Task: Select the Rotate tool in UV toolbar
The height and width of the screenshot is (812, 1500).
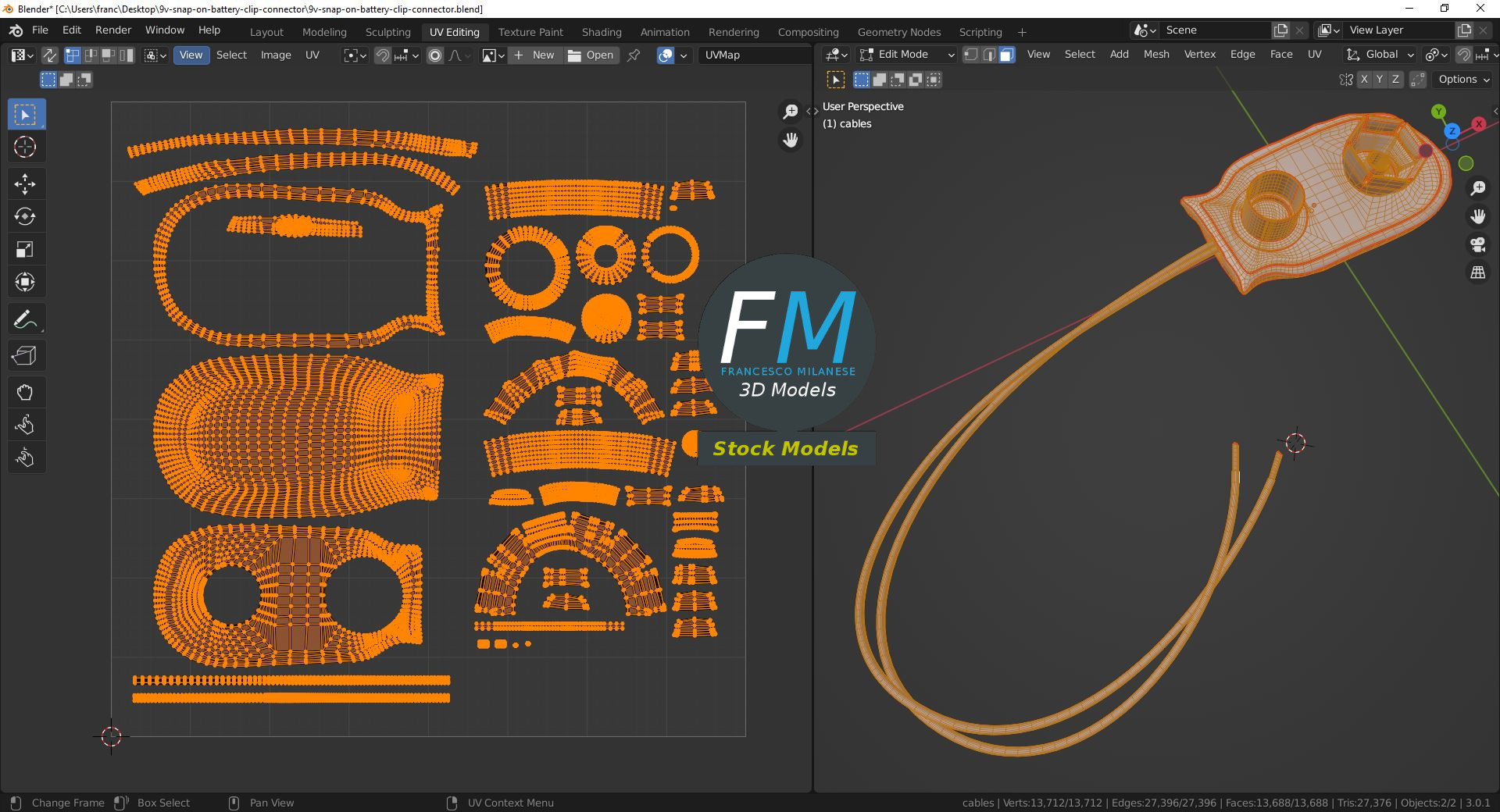Action: [25, 217]
